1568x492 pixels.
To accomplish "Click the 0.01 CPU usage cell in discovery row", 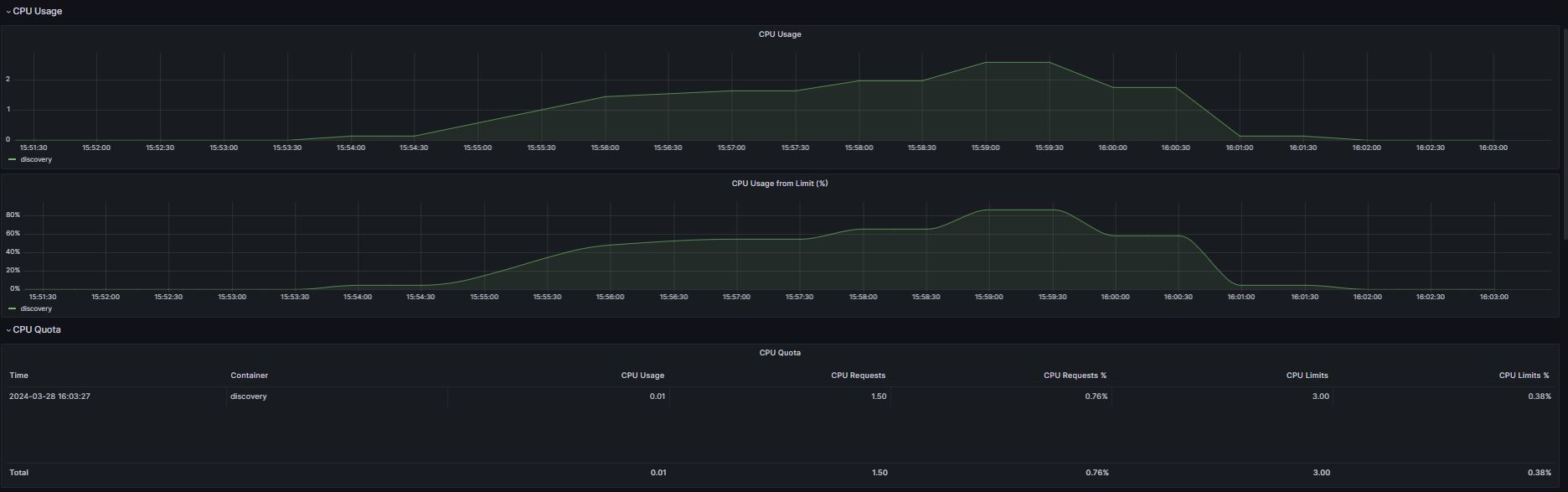I will [658, 396].
